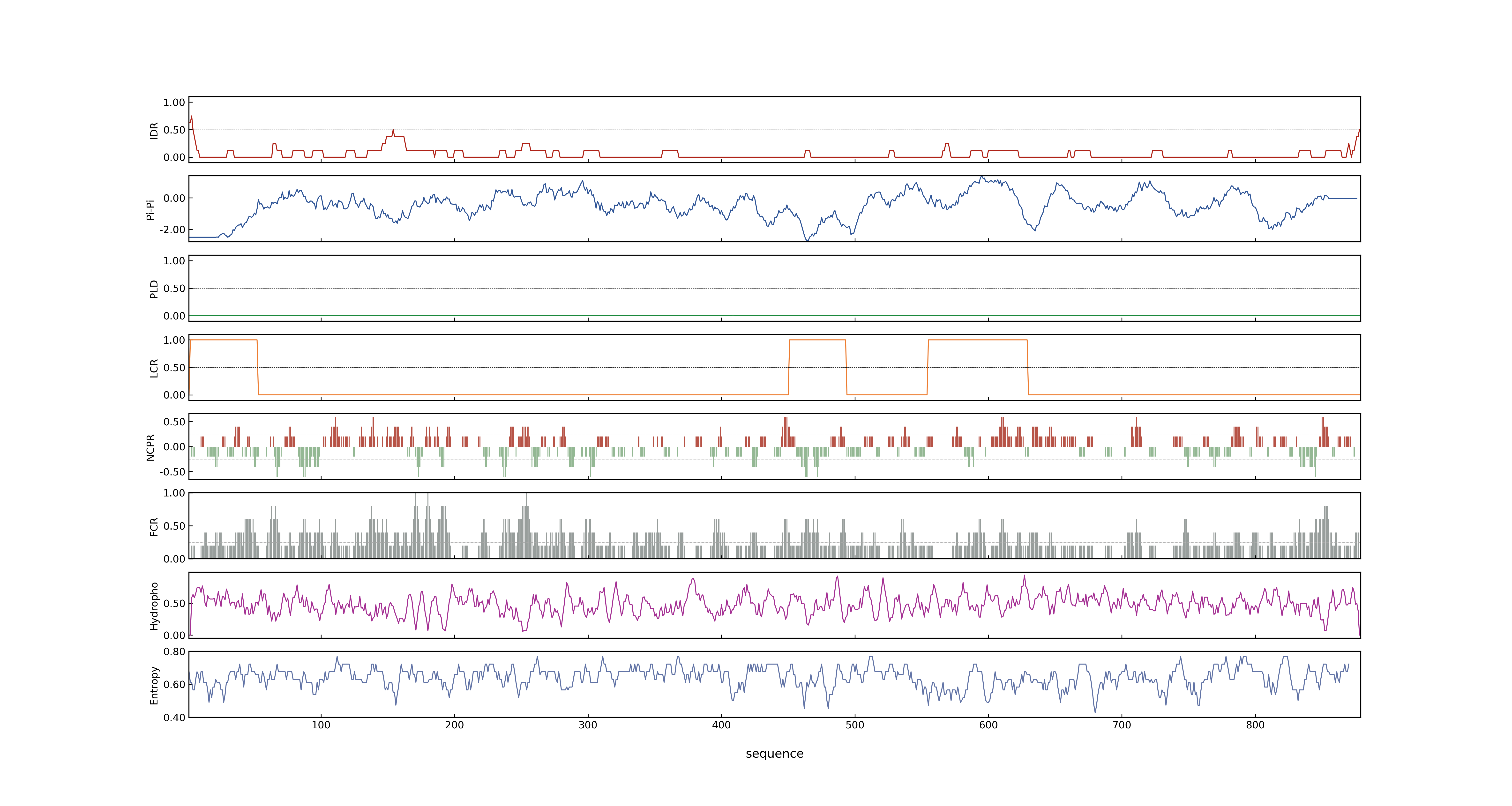The width and height of the screenshot is (1512, 806).
Task: Click the 0.00 tick of the Hydropho panel
Action: click(174, 635)
